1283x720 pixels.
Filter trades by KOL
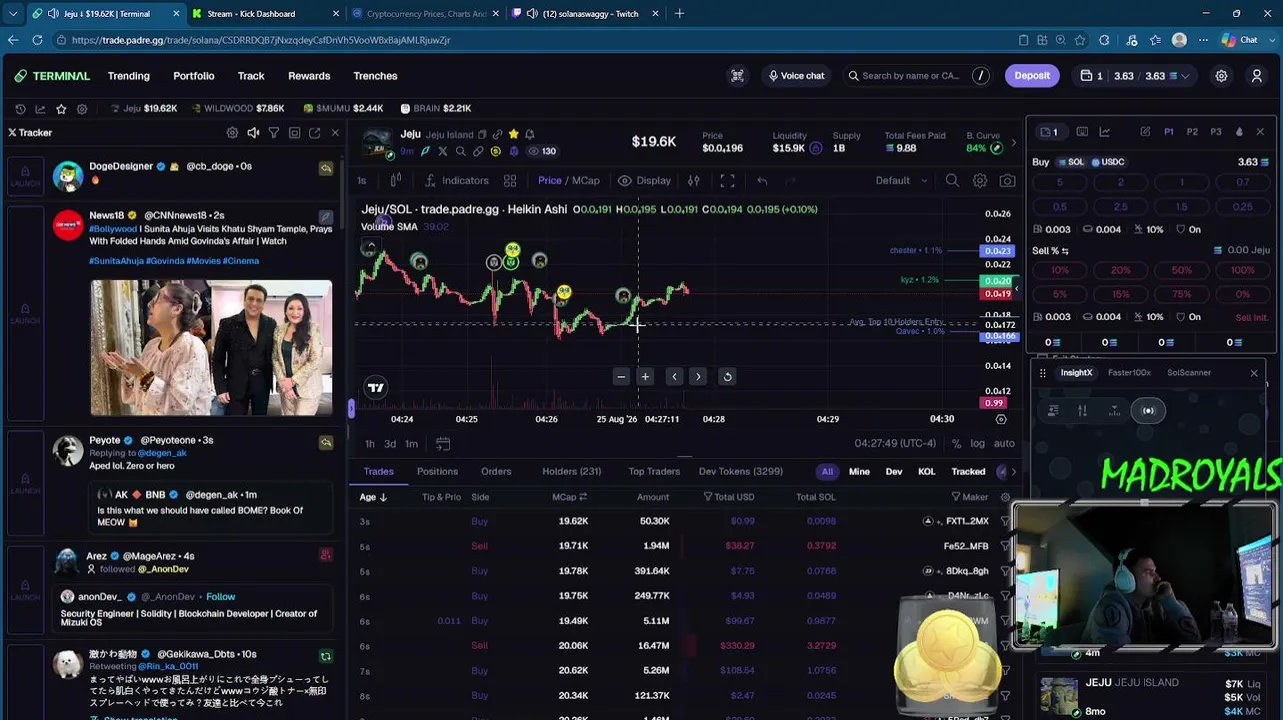click(x=926, y=472)
